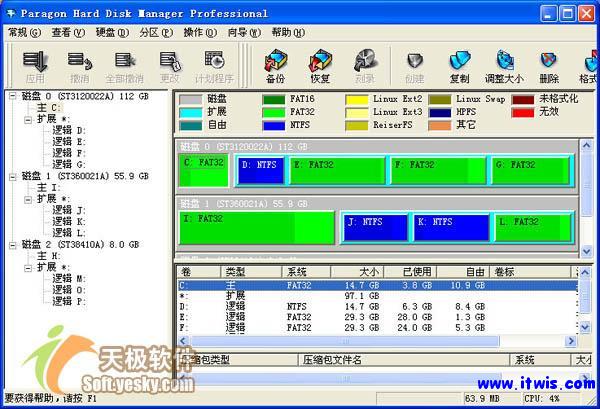Select the E: FAT32 partition block
The width and height of the screenshot is (600, 409).
[x=337, y=170]
